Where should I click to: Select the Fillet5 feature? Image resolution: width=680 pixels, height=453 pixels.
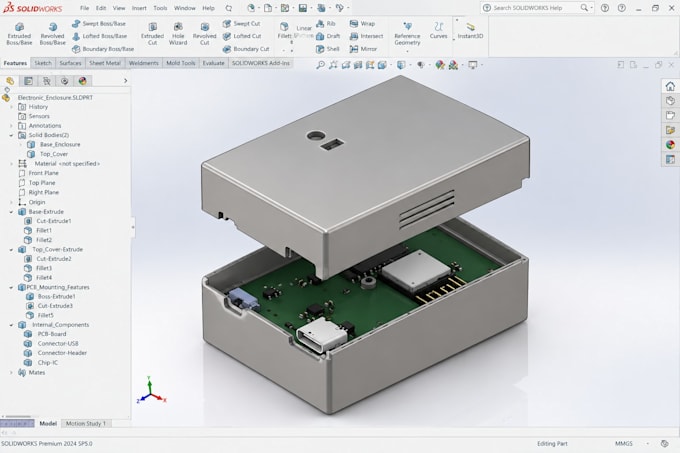(40, 316)
